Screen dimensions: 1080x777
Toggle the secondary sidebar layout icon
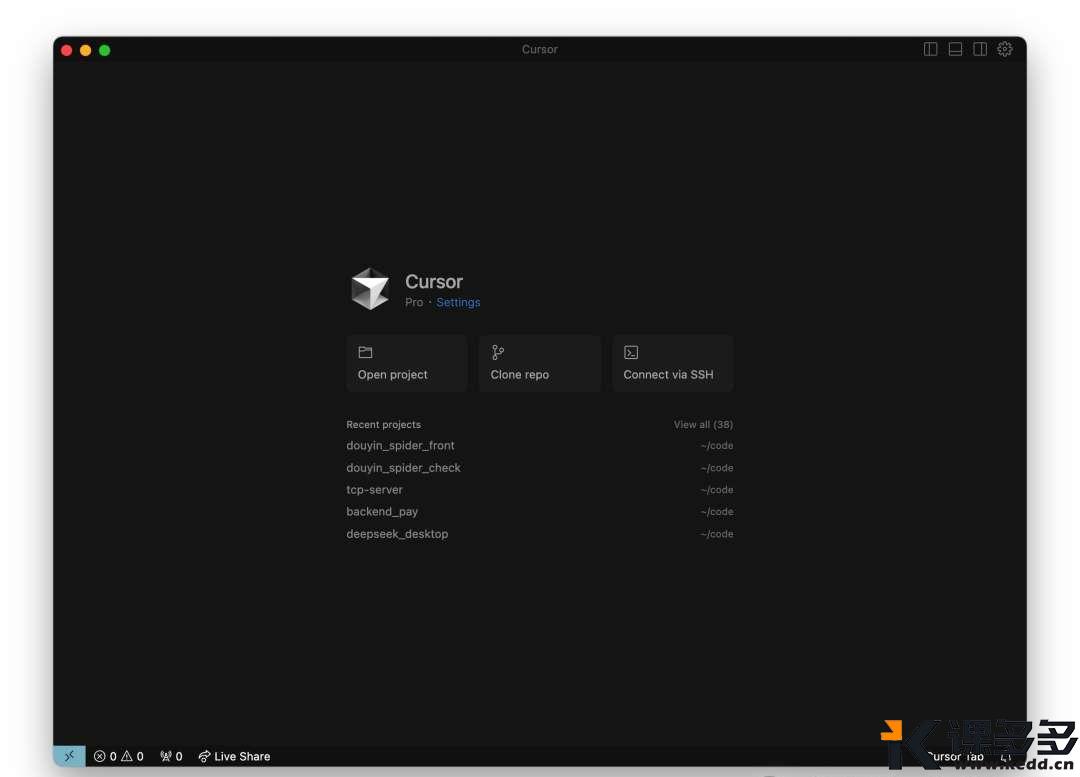pyautogui.click(x=980, y=49)
